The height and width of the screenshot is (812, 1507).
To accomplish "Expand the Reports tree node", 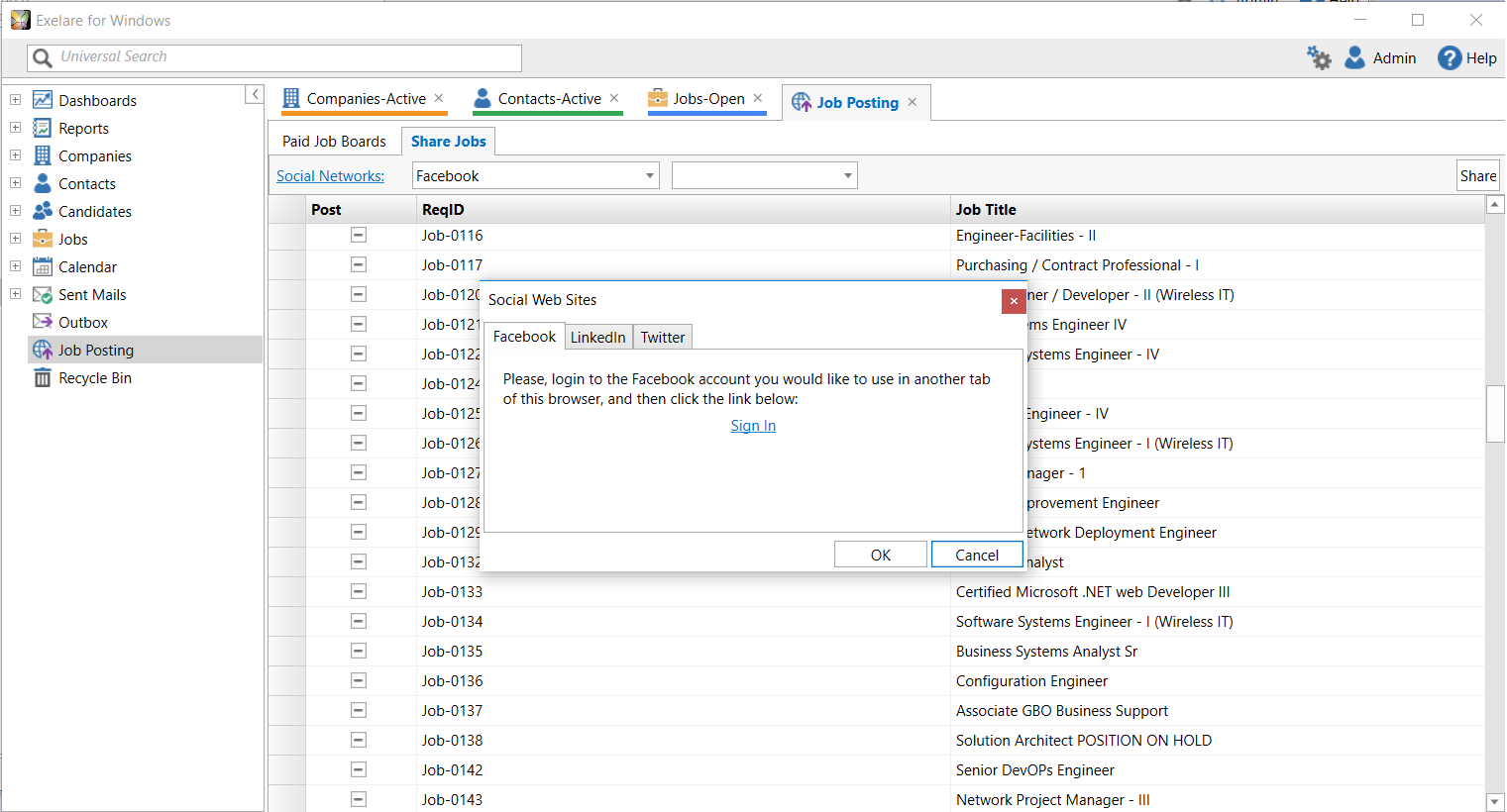I will tap(15, 128).
